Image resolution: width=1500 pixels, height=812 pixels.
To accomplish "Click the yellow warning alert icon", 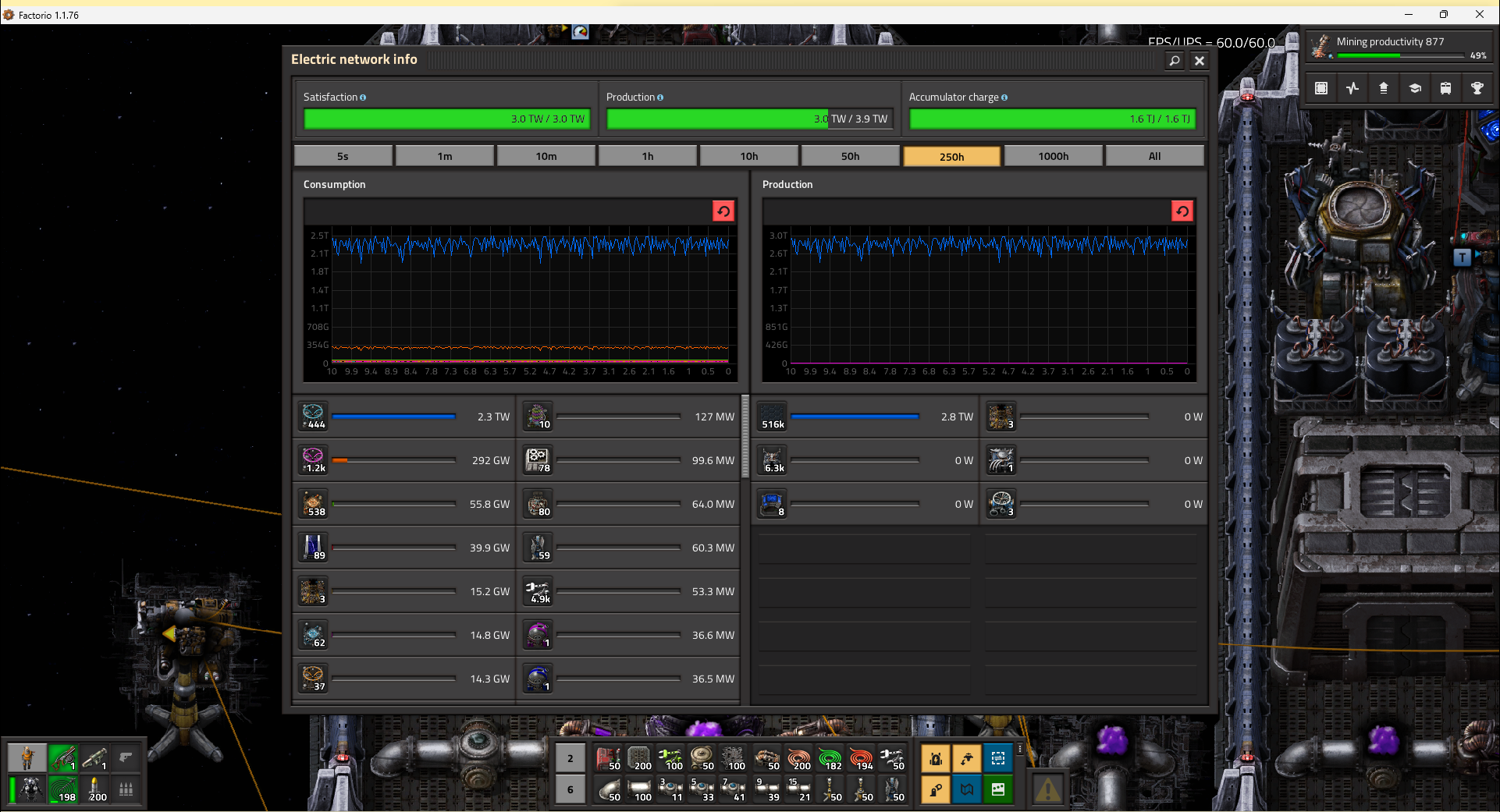I will 1047,789.
